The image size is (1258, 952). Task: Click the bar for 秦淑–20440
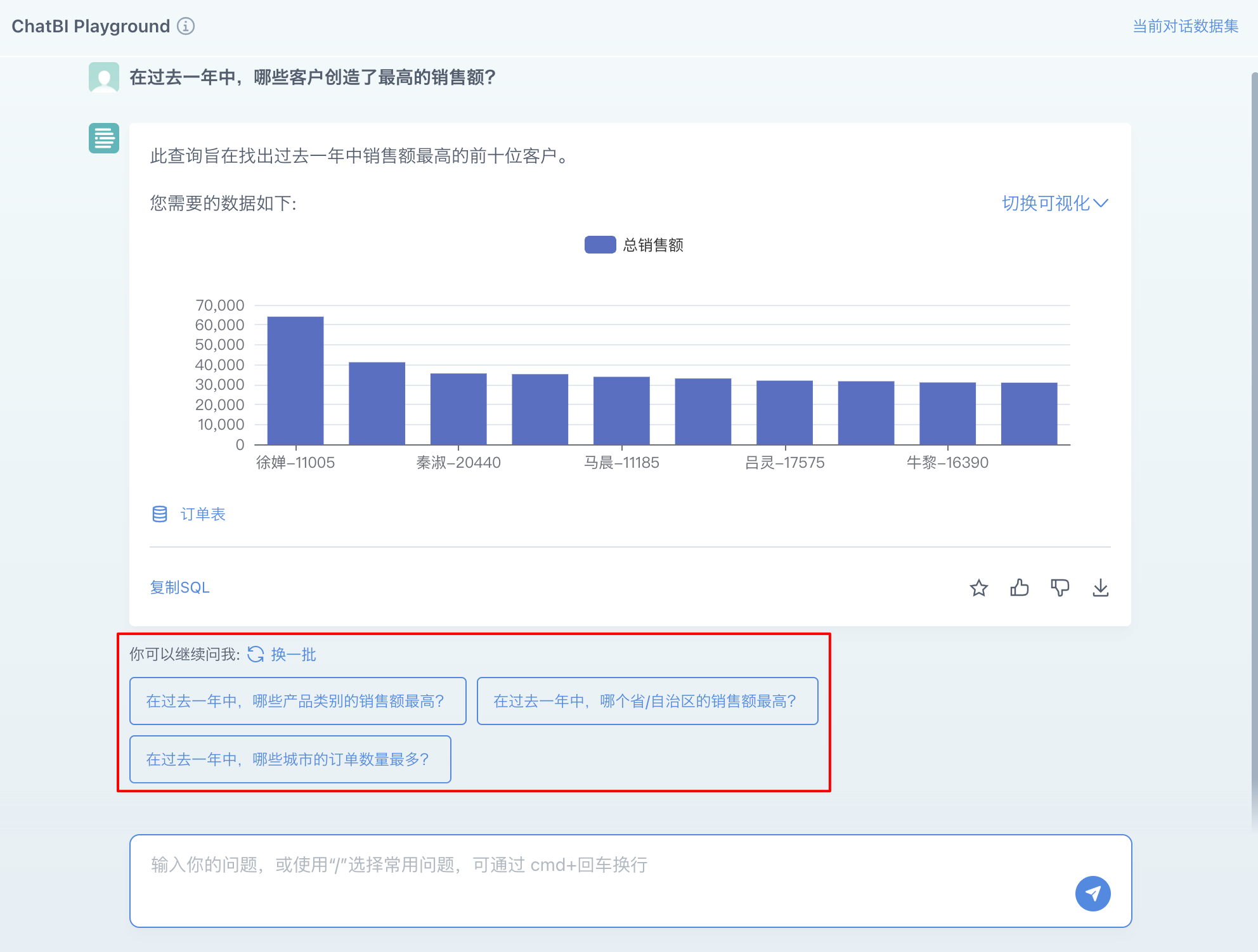pyautogui.click(x=458, y=409)
